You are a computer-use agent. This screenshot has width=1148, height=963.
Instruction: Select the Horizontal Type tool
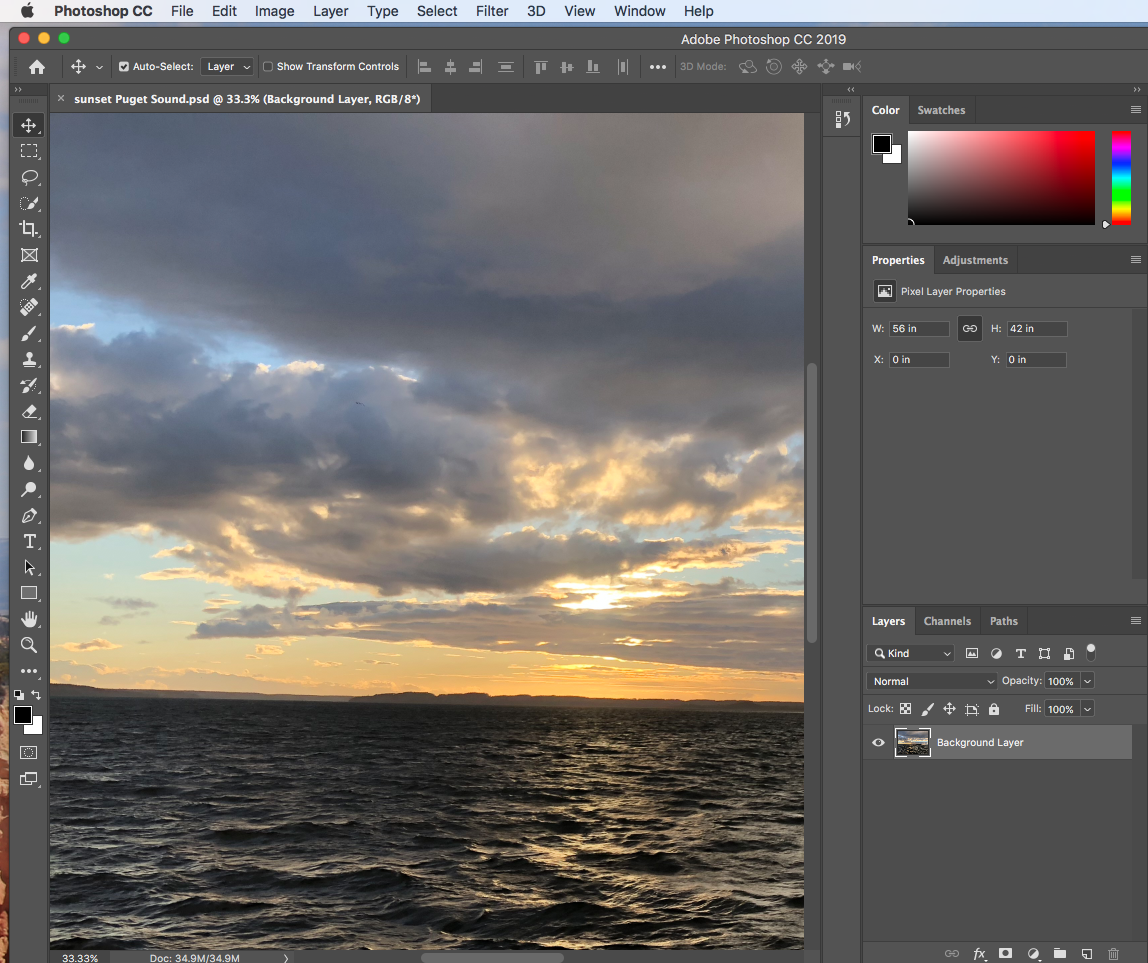point(29,541)
